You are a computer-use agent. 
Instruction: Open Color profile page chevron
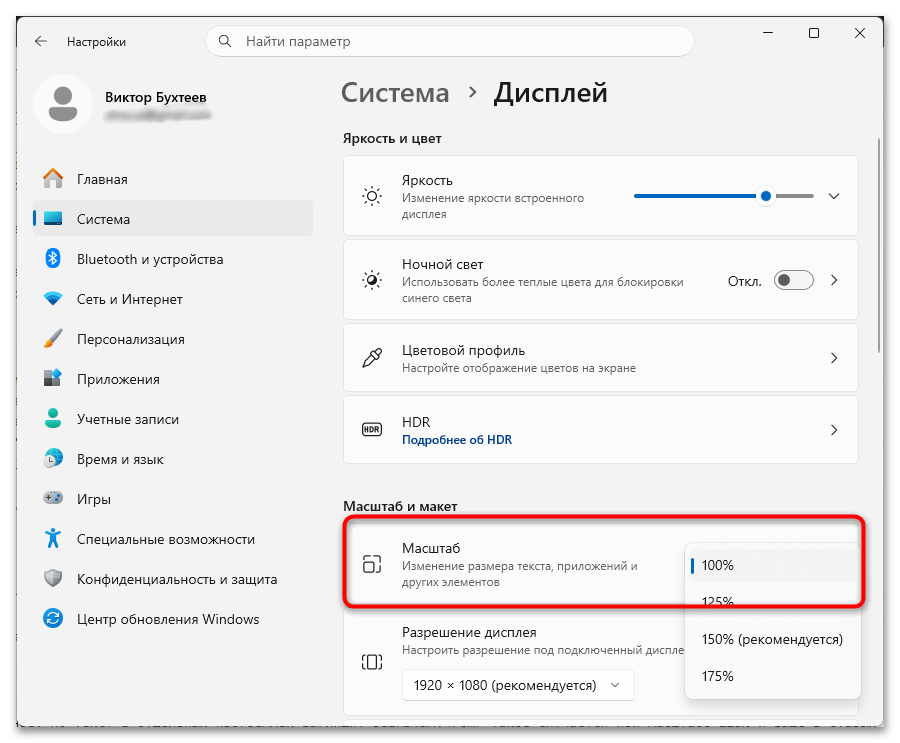pos(835,358)
